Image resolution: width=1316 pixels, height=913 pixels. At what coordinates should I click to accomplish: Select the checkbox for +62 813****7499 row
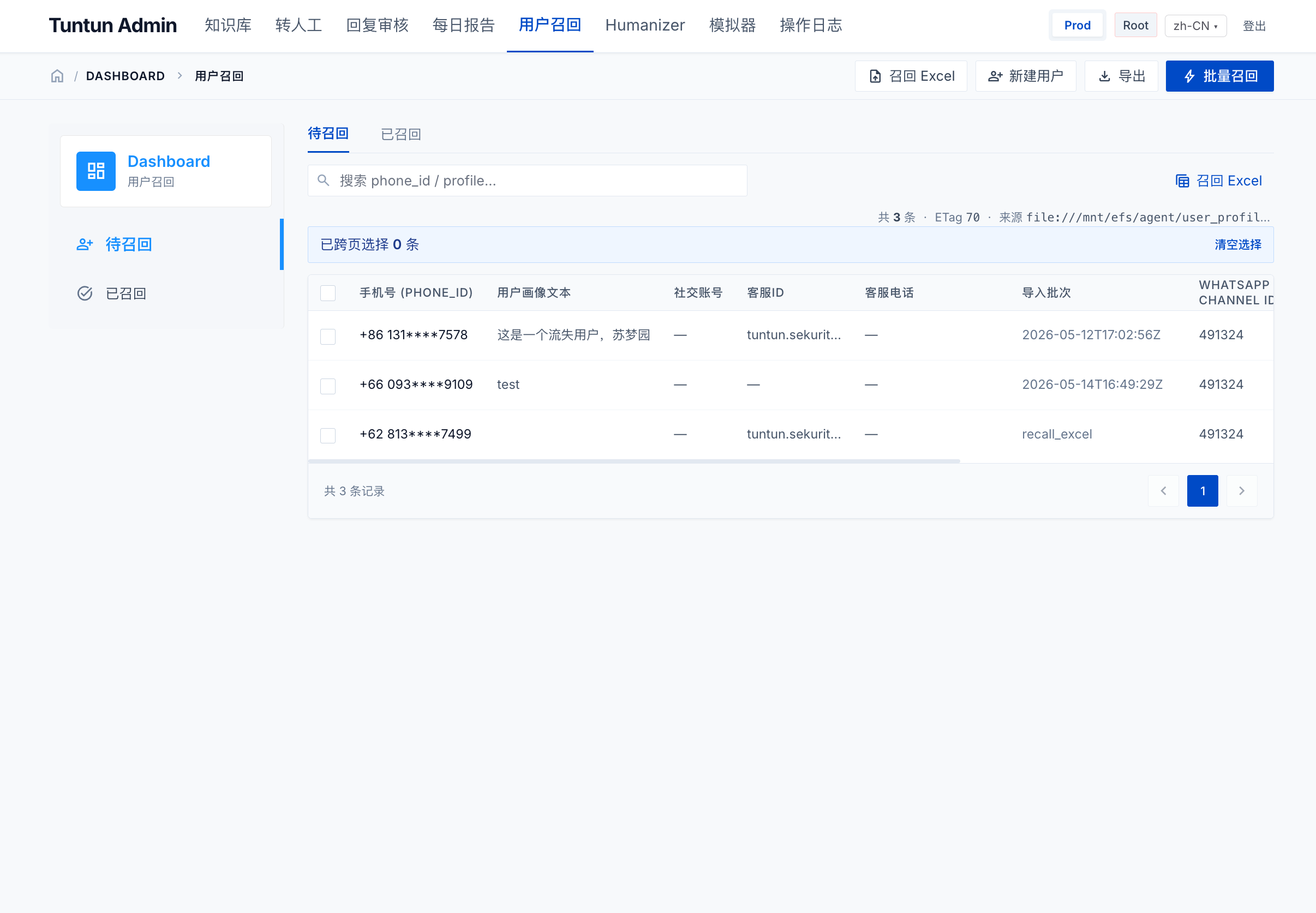pyautogui.click(x=328, y=436)
